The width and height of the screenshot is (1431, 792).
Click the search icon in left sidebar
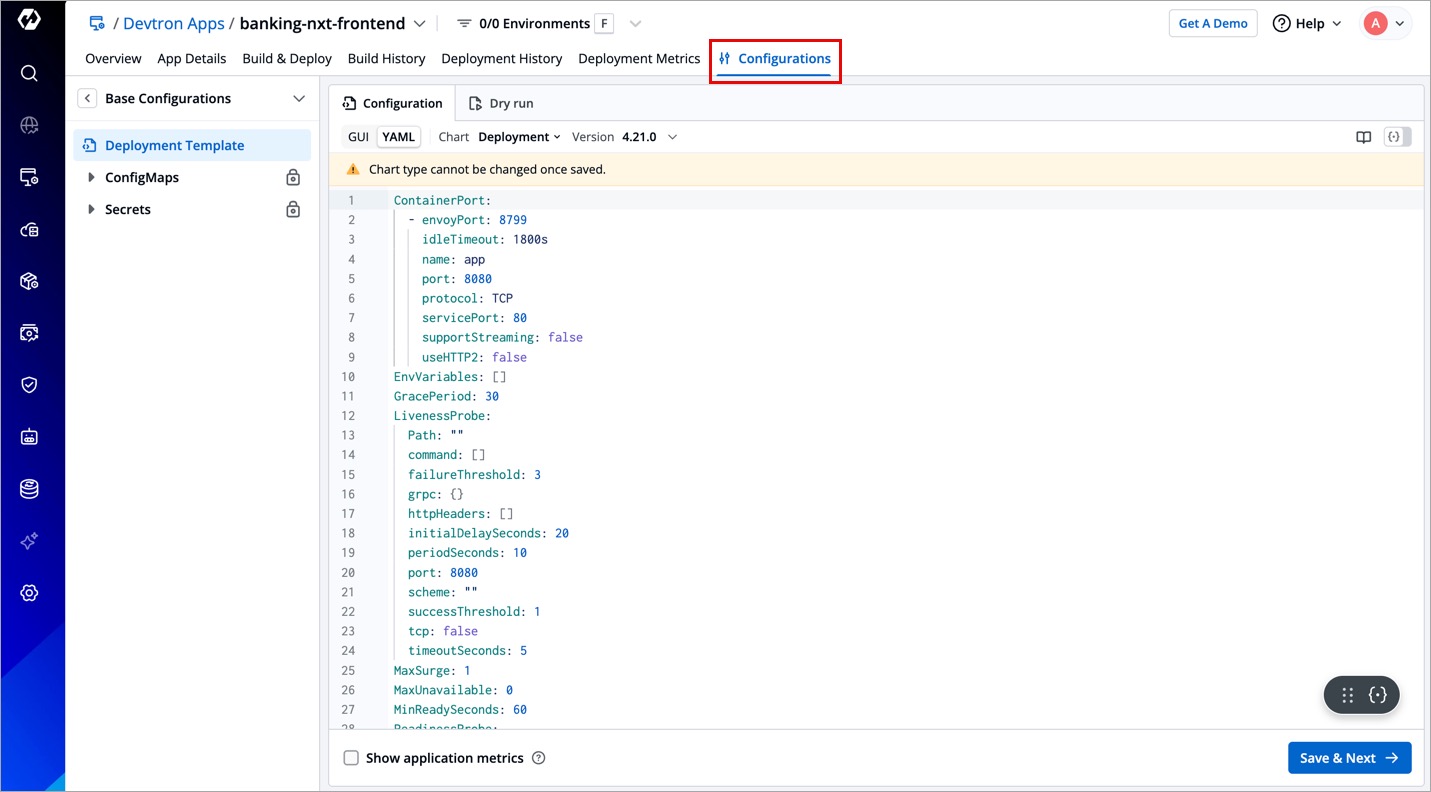click(x=29, y=73)
